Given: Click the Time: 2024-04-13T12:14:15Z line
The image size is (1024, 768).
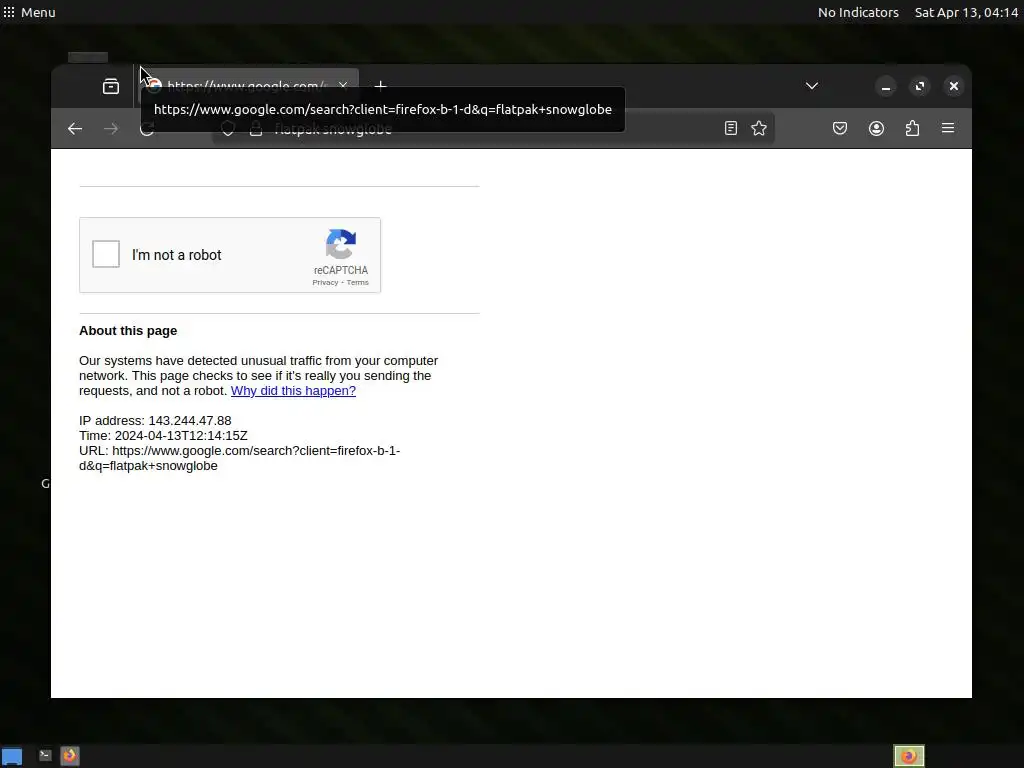Looking at the screenshot, I should pos(163,436).
